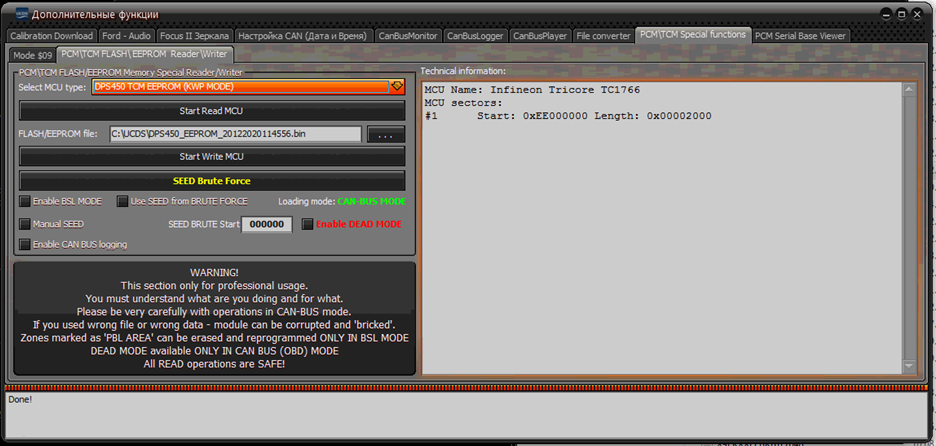The height and width of the screenshot is (446, 936).
Task: Turn on Enable CAN BUS logging
Action: [26, 244]
